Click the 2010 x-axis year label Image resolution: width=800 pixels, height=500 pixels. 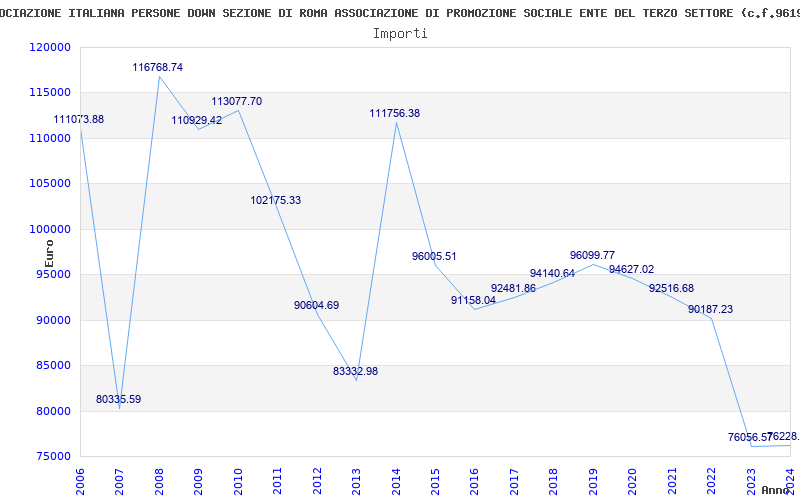coord(238,480)
